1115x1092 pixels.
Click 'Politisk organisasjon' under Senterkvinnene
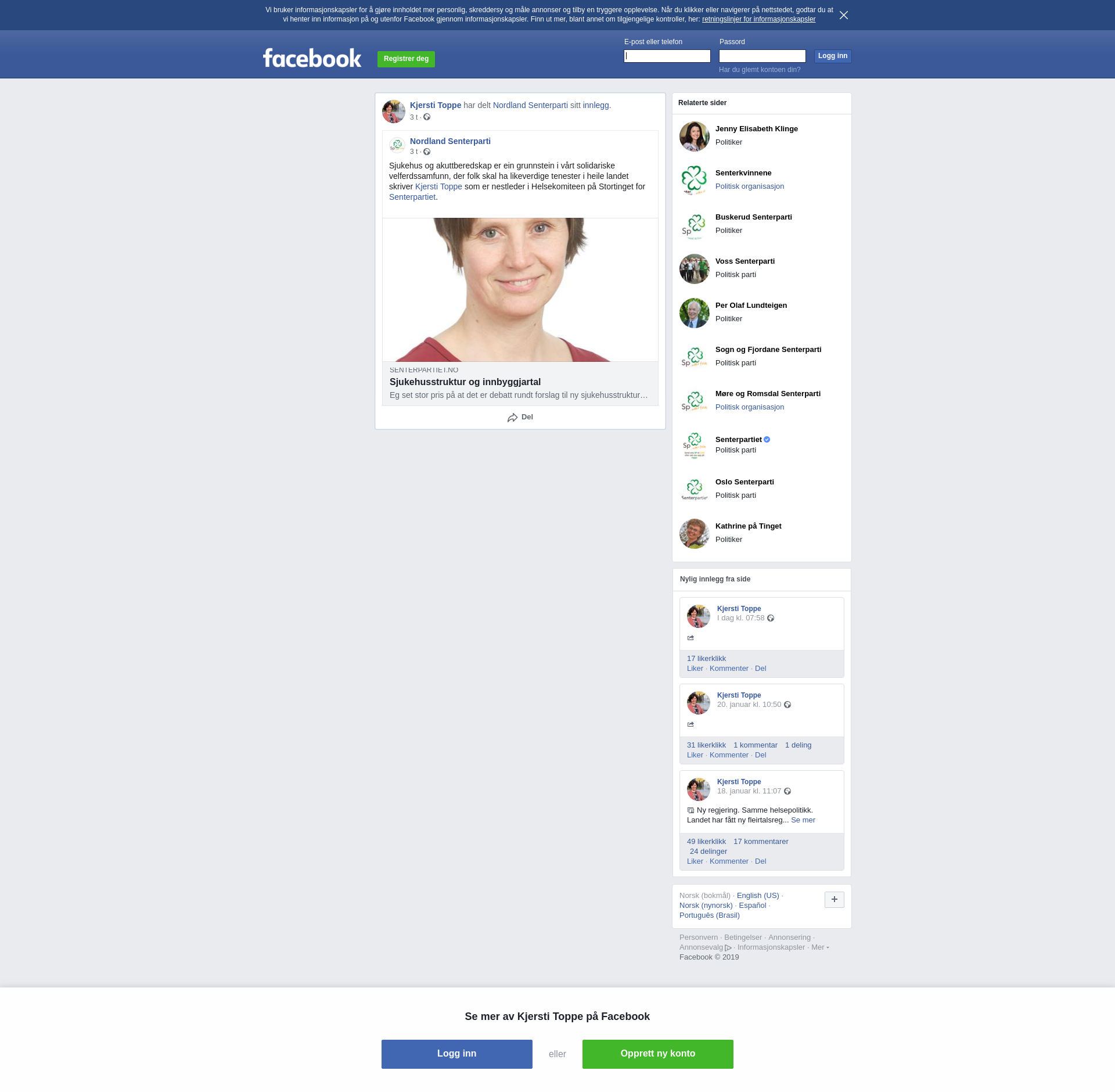[x=750, y=186]
